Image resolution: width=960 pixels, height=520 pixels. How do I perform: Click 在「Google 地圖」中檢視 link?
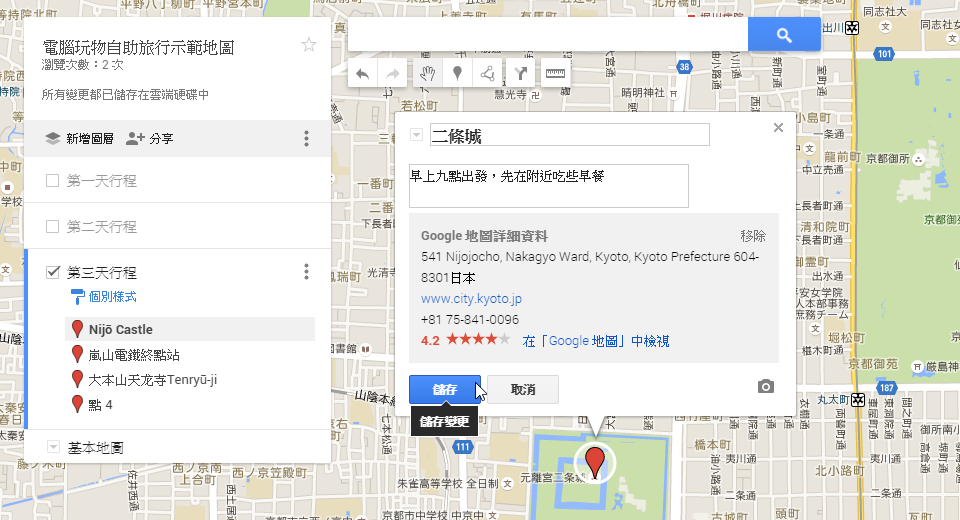coord(596,341)
